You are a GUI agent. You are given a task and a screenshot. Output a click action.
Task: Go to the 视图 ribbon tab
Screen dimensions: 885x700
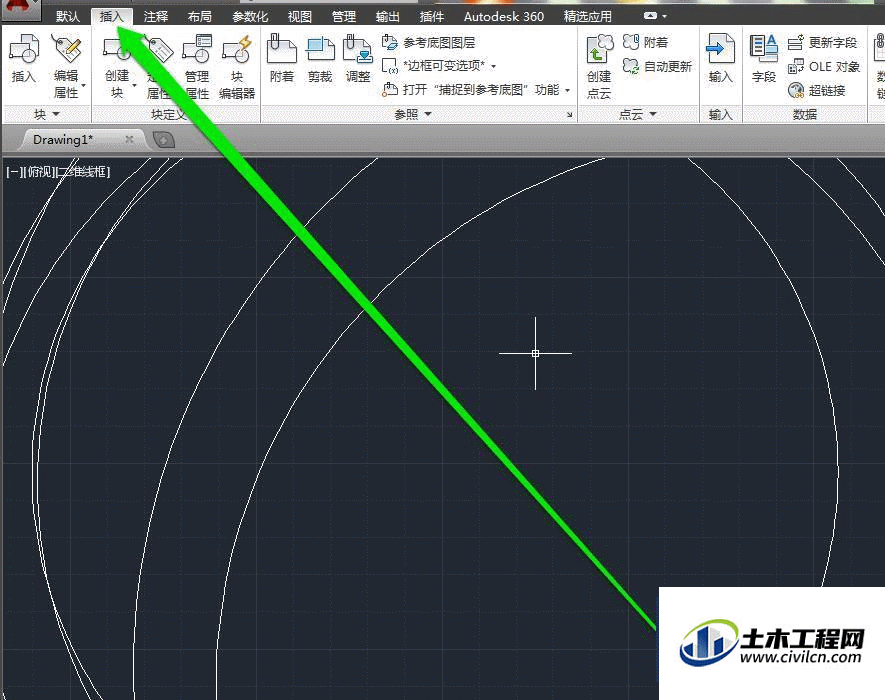[x=300, y=16]
